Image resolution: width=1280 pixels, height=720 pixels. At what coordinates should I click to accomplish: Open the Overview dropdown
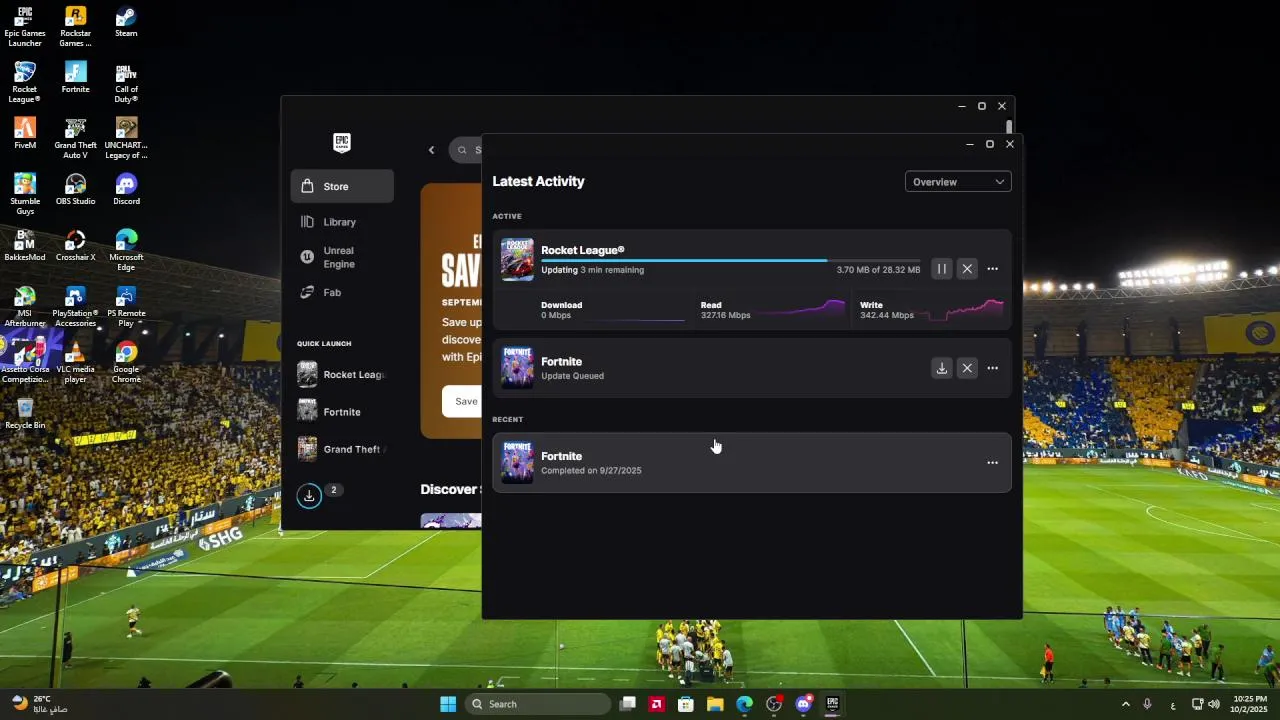pyautogui.click(x=958, y=182)
